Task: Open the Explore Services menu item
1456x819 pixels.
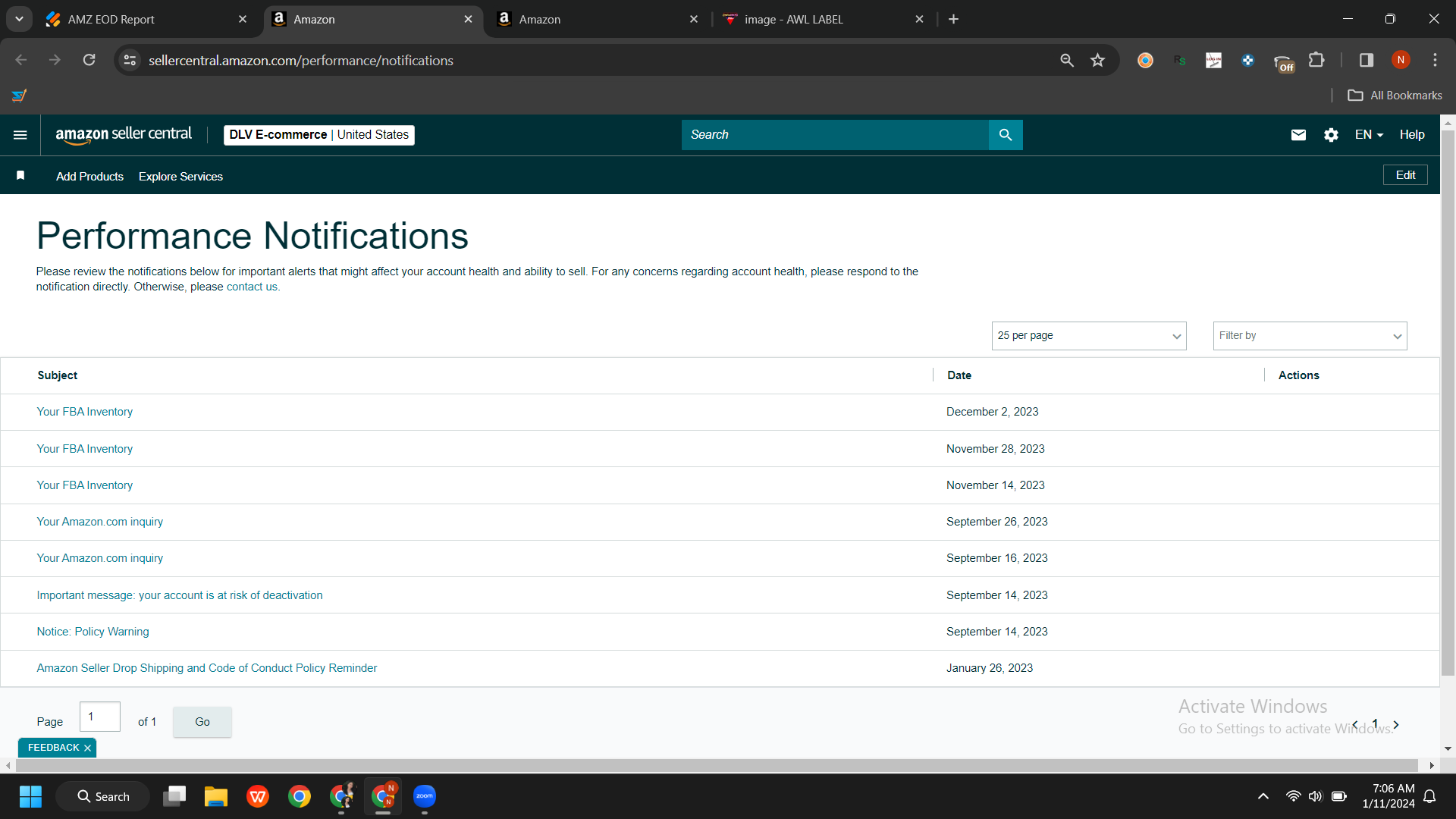Action: coord(180,176)
